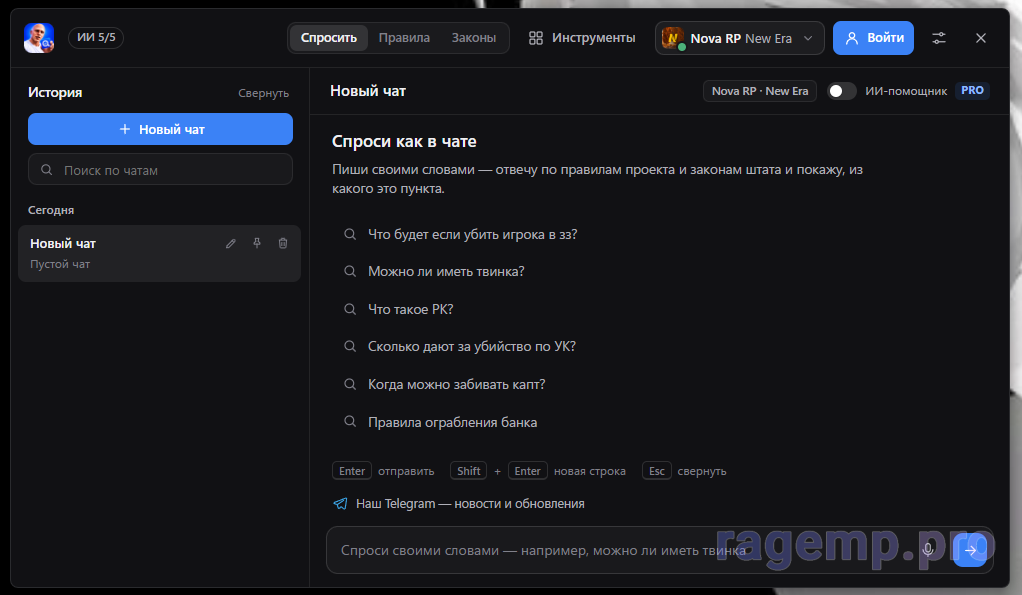Viewport: 1022px width, 595px height.
Task: Focus the Поиск по чатам search field
Action: pyautogui.click(x=160, y=169)
